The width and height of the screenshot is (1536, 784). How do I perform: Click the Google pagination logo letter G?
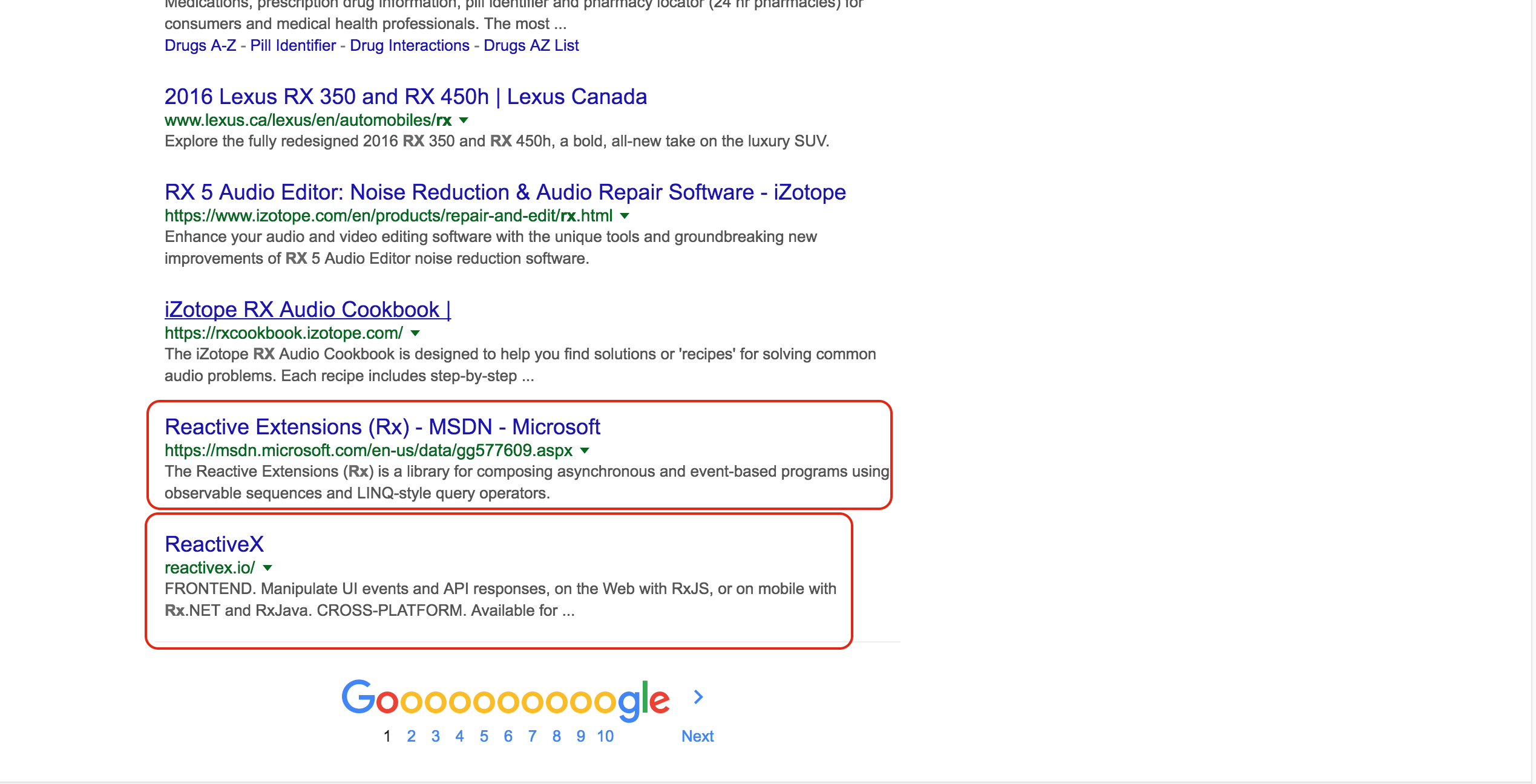pyautogui.click(x=358, y=697)
